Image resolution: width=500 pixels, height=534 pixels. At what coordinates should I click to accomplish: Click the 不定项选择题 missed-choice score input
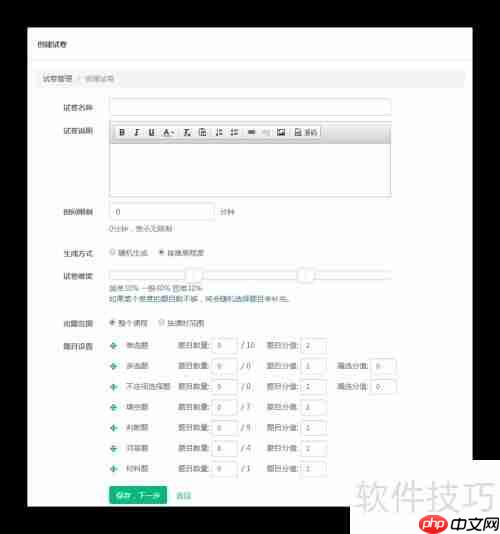(x=384, y=387)
